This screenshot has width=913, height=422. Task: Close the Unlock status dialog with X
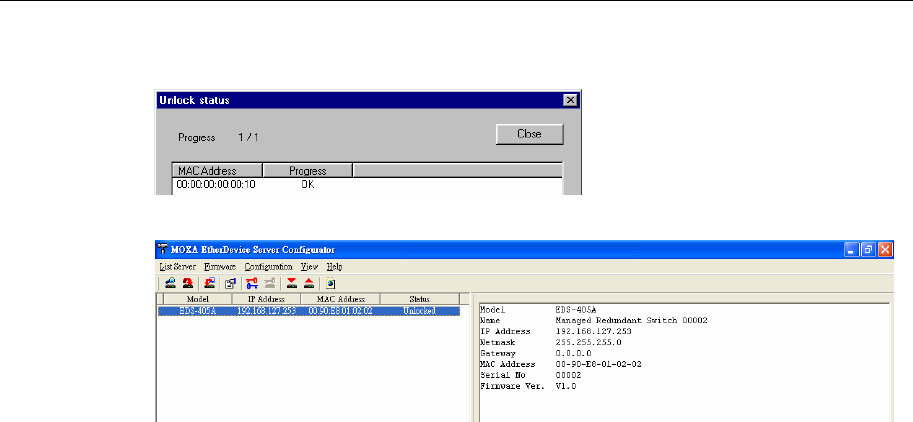point(571,100)
